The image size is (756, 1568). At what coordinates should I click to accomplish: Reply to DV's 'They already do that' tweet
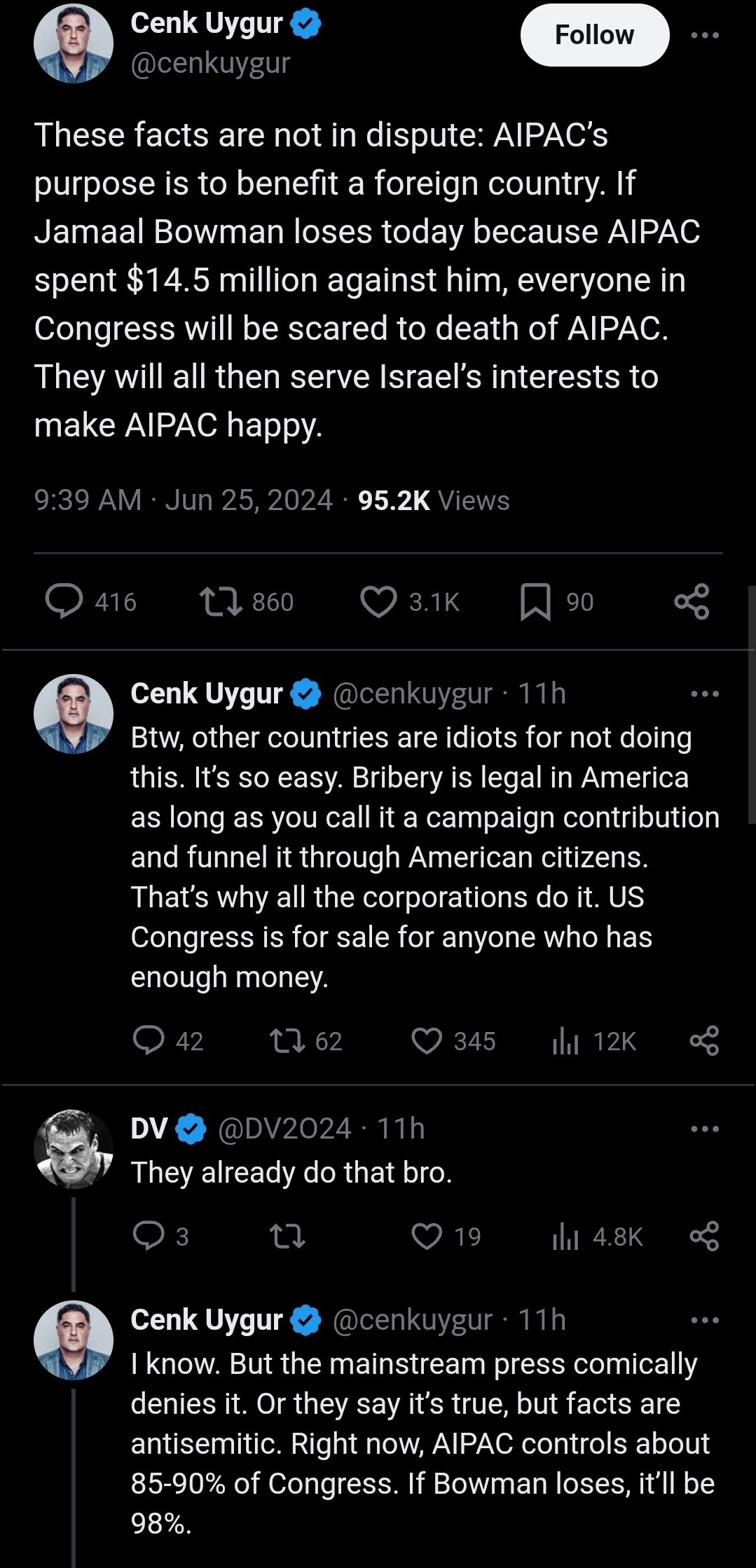pyautogui.click(x=149, y=1236)
